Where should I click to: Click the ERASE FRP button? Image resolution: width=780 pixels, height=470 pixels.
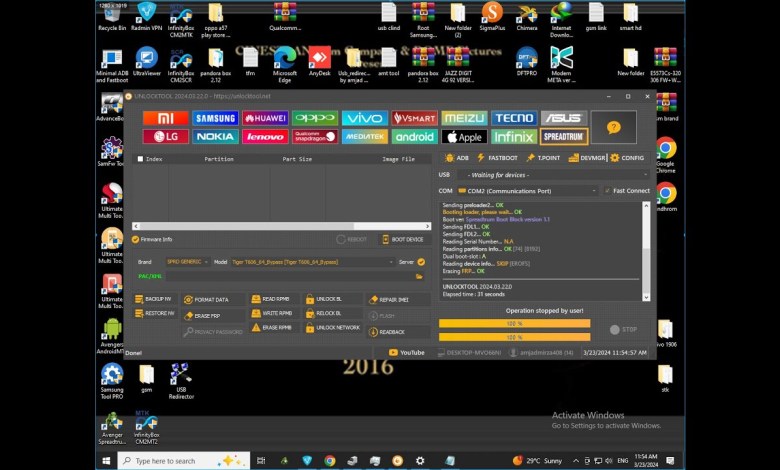(213, 316)
